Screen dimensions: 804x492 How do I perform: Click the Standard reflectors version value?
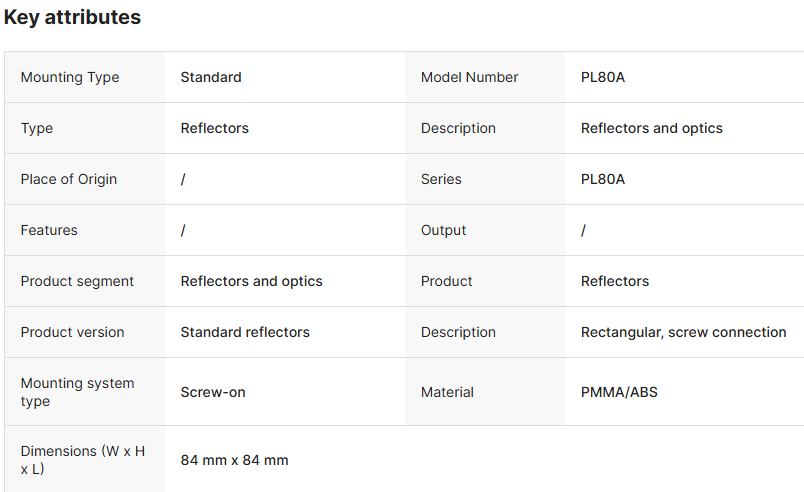(245, 332)
